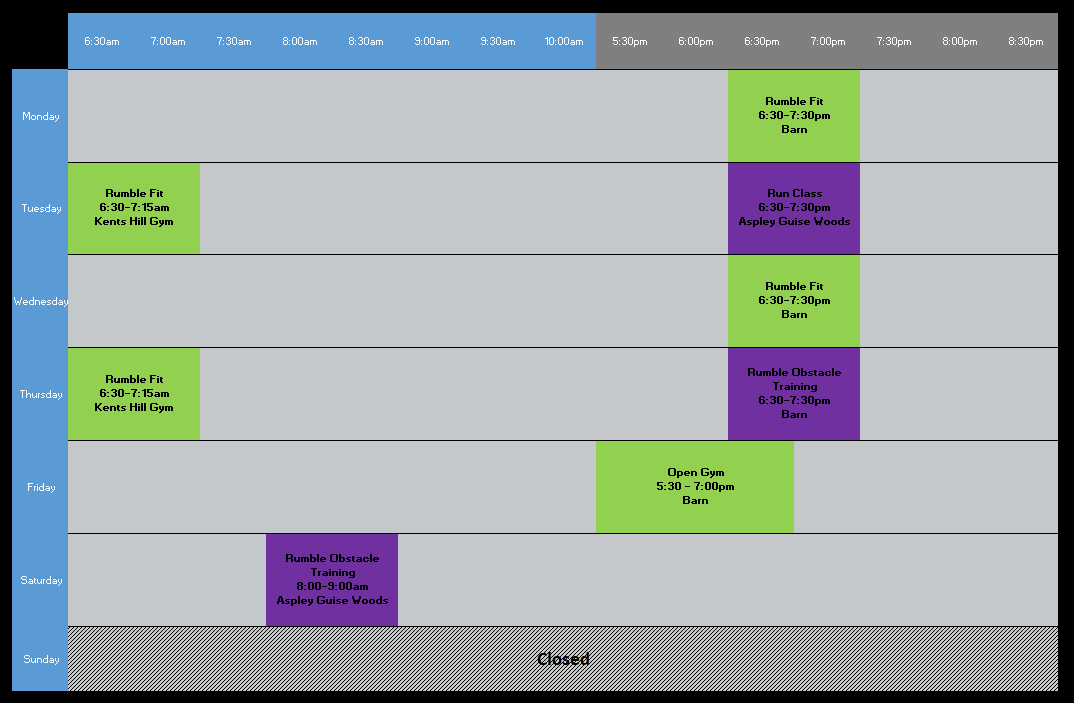1074x703 pixels.
Task: Select Thursday's Rumble Fit morning class
Action: pos(134,393)
